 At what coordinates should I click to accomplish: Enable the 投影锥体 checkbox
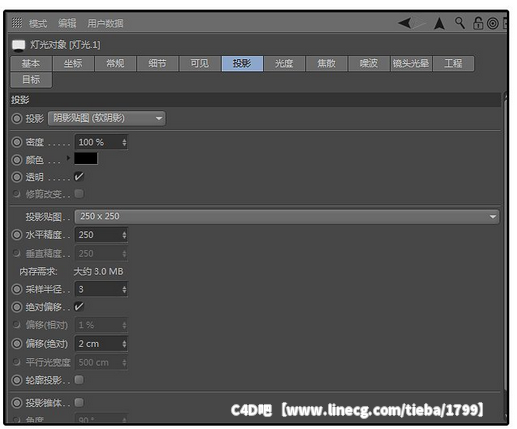point(79,403)
